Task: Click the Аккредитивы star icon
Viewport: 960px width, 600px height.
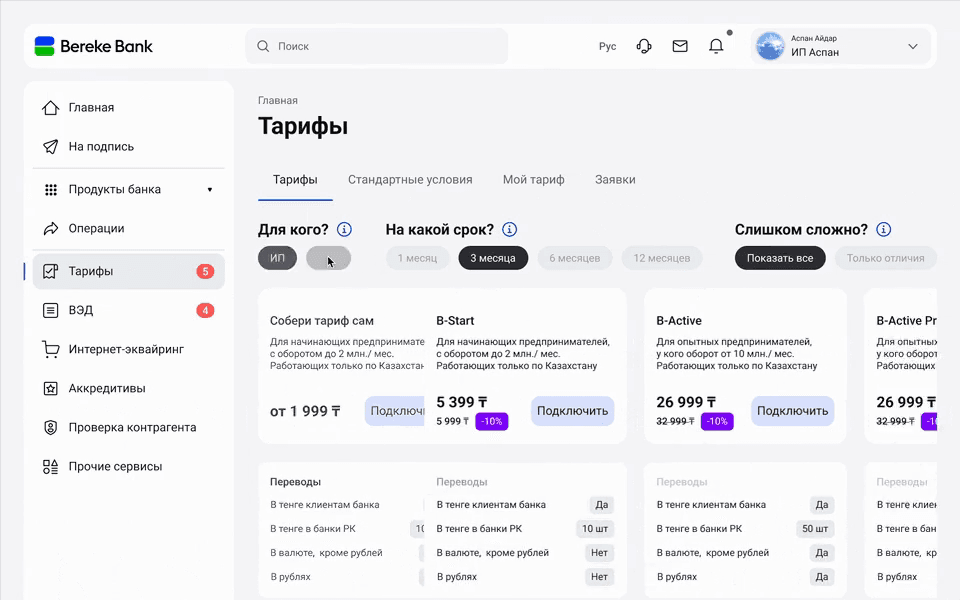Action: (x=51, y=389)
